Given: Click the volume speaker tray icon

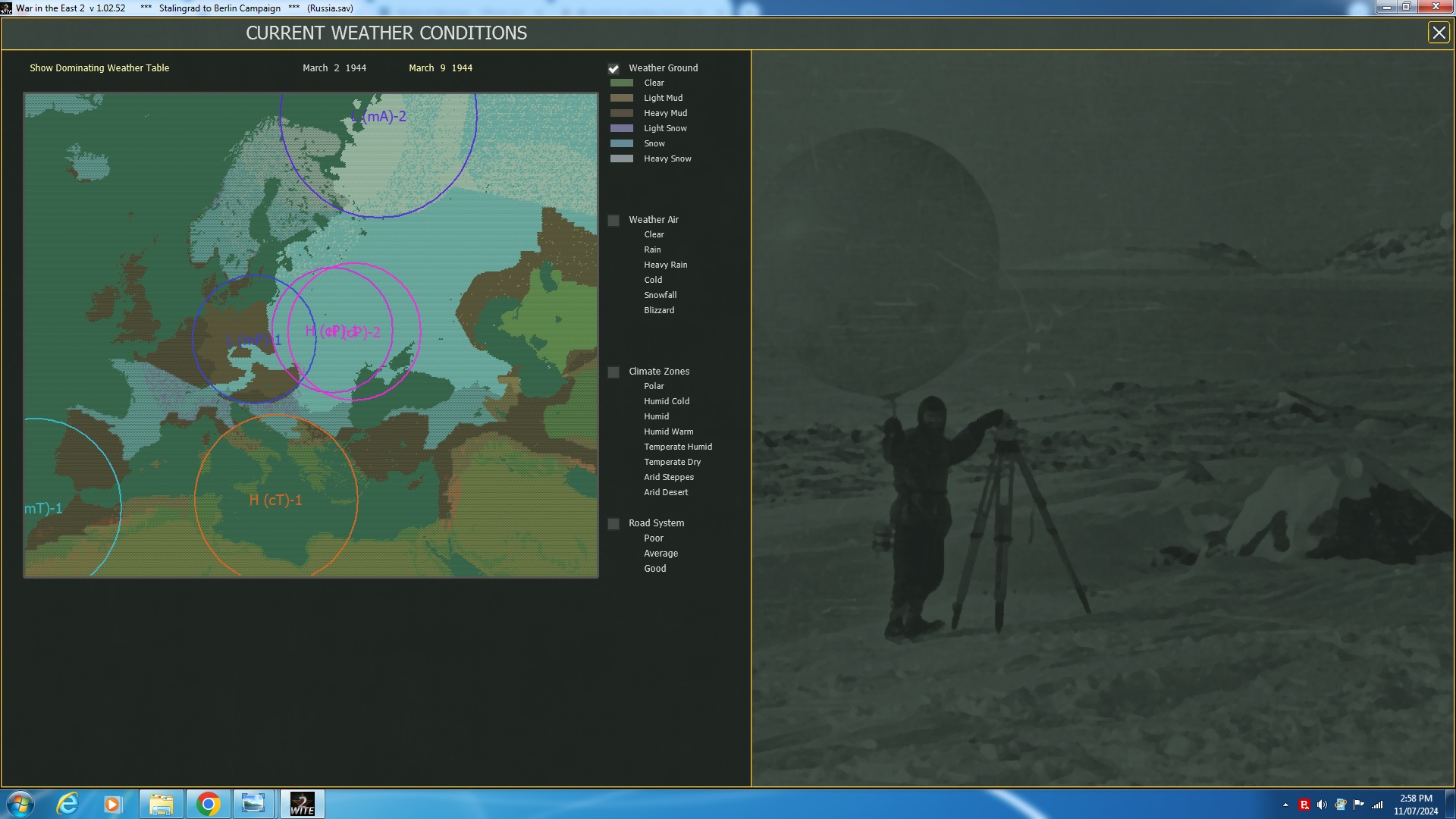Looking at the screenshot, I should (1322, 805).
